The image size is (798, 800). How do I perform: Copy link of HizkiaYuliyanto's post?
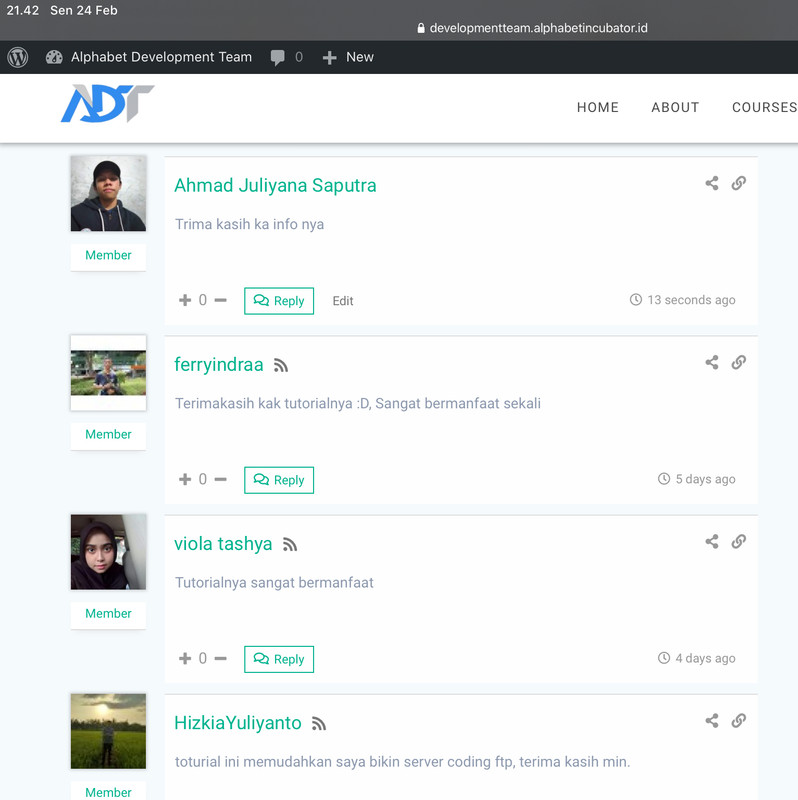(x=739, y=720)
